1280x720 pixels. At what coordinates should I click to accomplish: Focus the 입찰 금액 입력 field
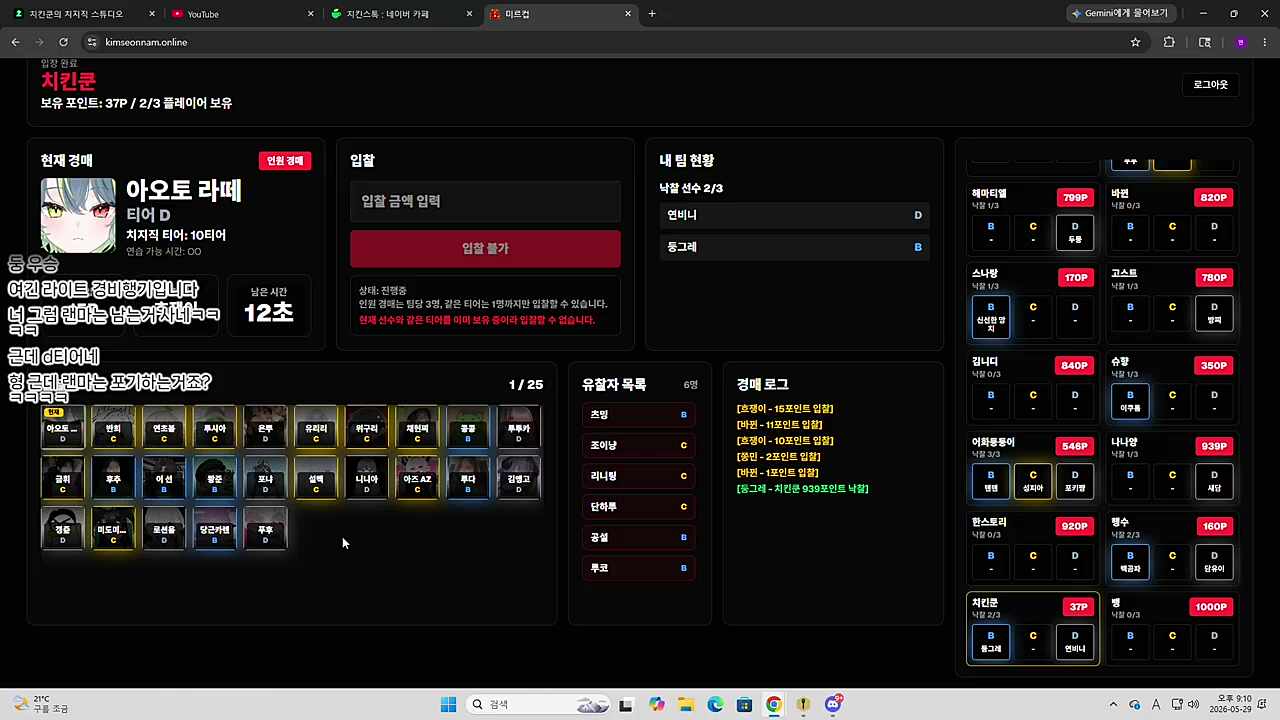click(x=485, y=201)
